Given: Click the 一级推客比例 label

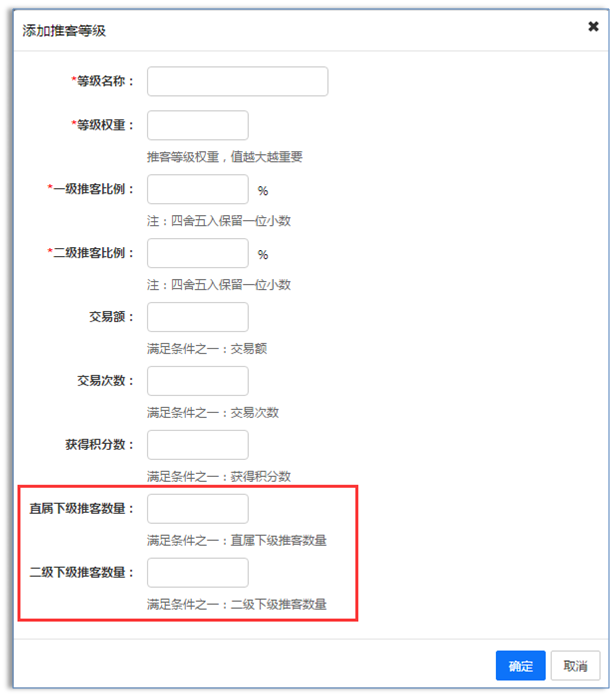Looking at the screenshot, I should click(90, 189).
